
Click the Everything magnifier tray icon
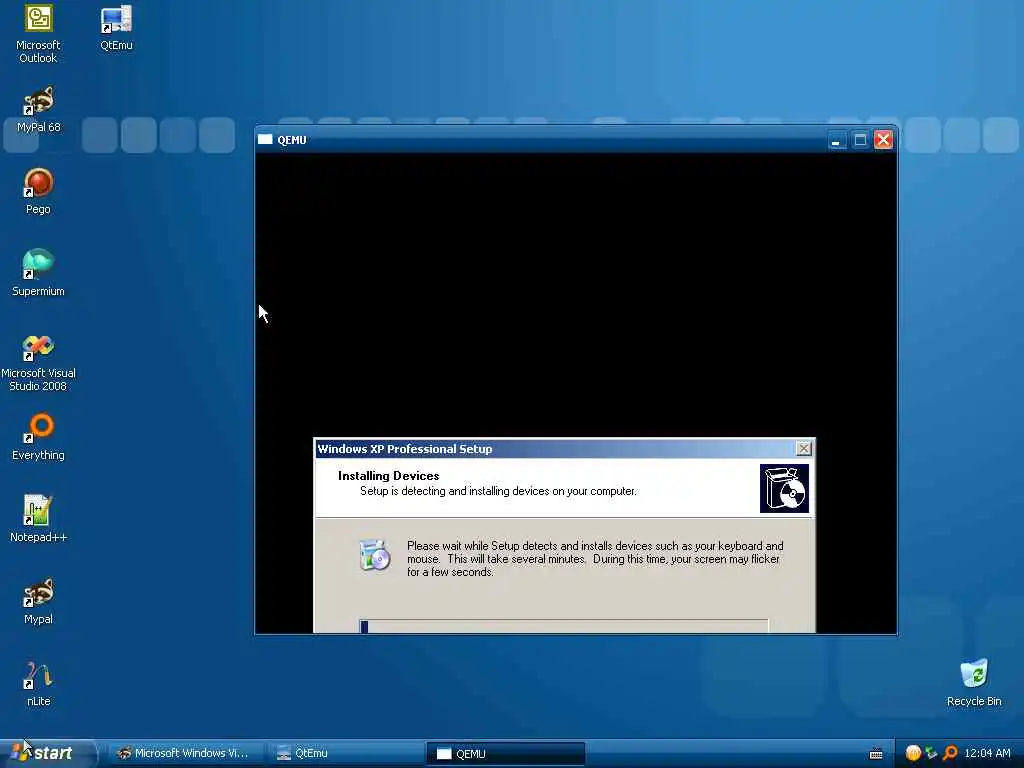(950, 753)
